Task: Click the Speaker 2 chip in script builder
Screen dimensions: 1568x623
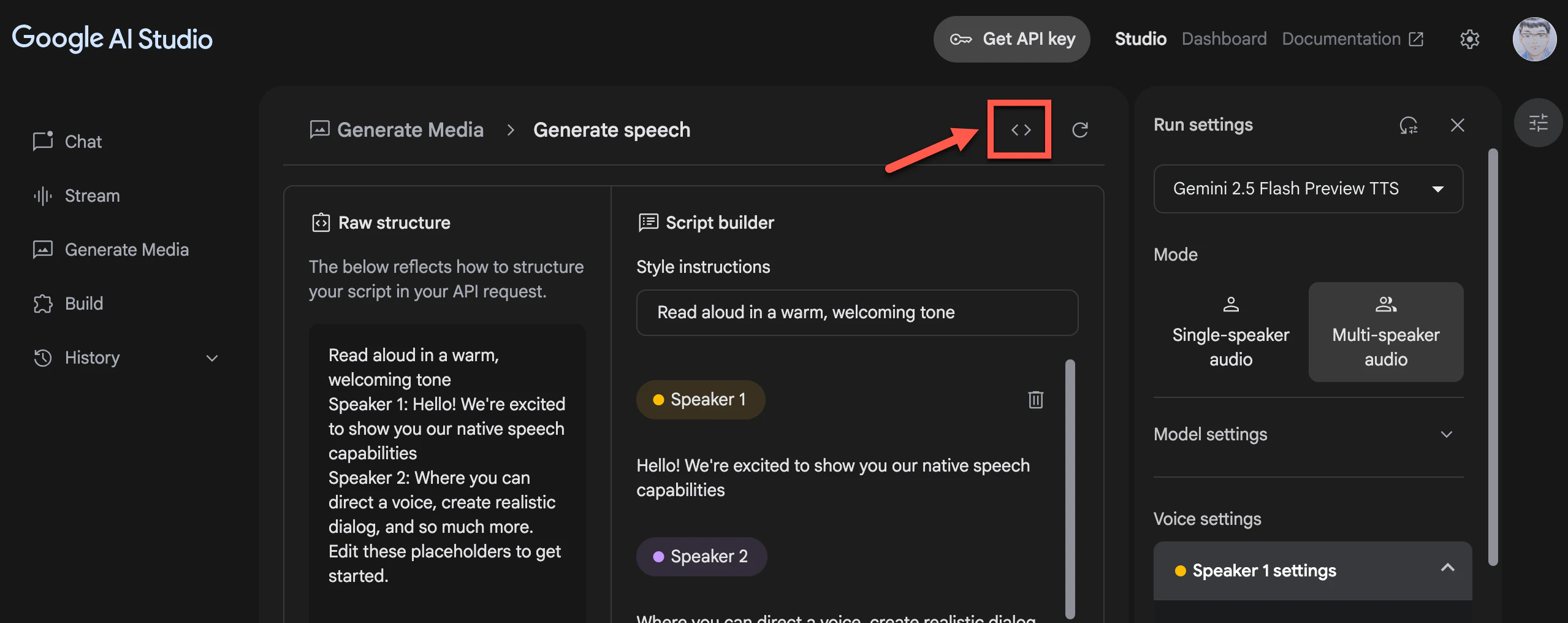Action: [701, 557]
